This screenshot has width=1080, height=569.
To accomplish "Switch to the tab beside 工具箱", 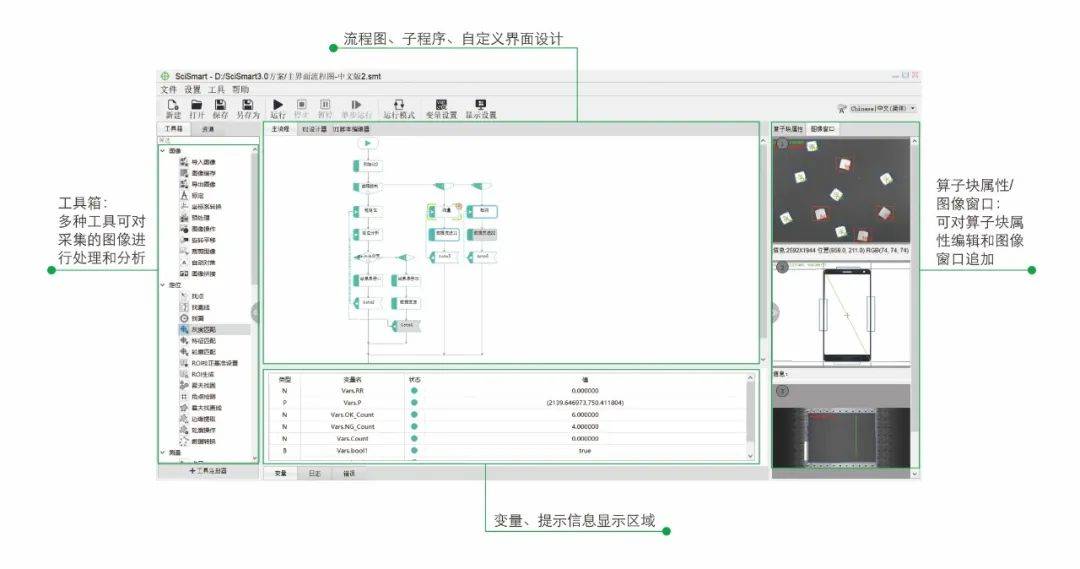I will [x=208, y=129].
